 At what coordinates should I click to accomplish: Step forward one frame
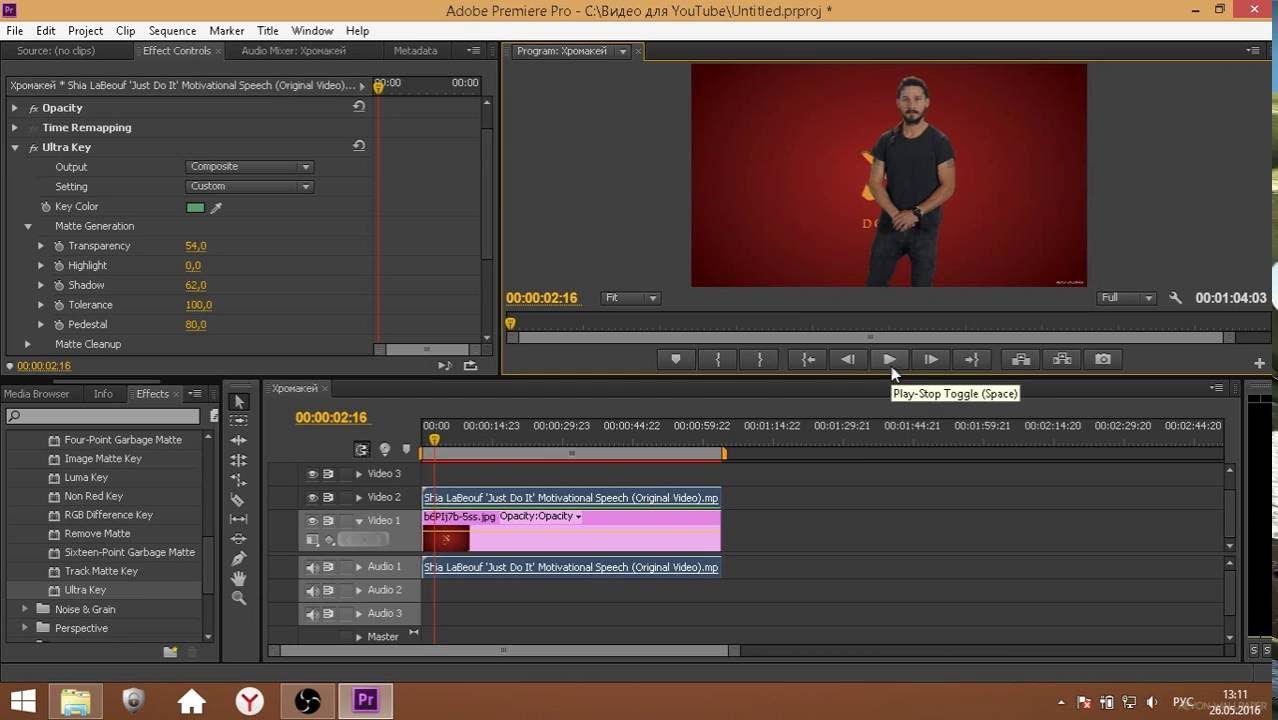click(930, 359)
